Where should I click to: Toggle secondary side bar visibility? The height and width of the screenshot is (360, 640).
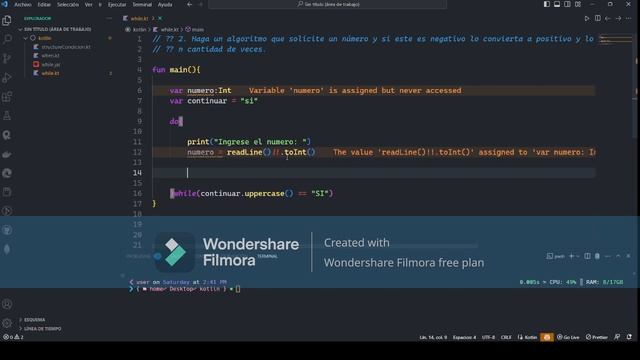[x=567, y=4]
